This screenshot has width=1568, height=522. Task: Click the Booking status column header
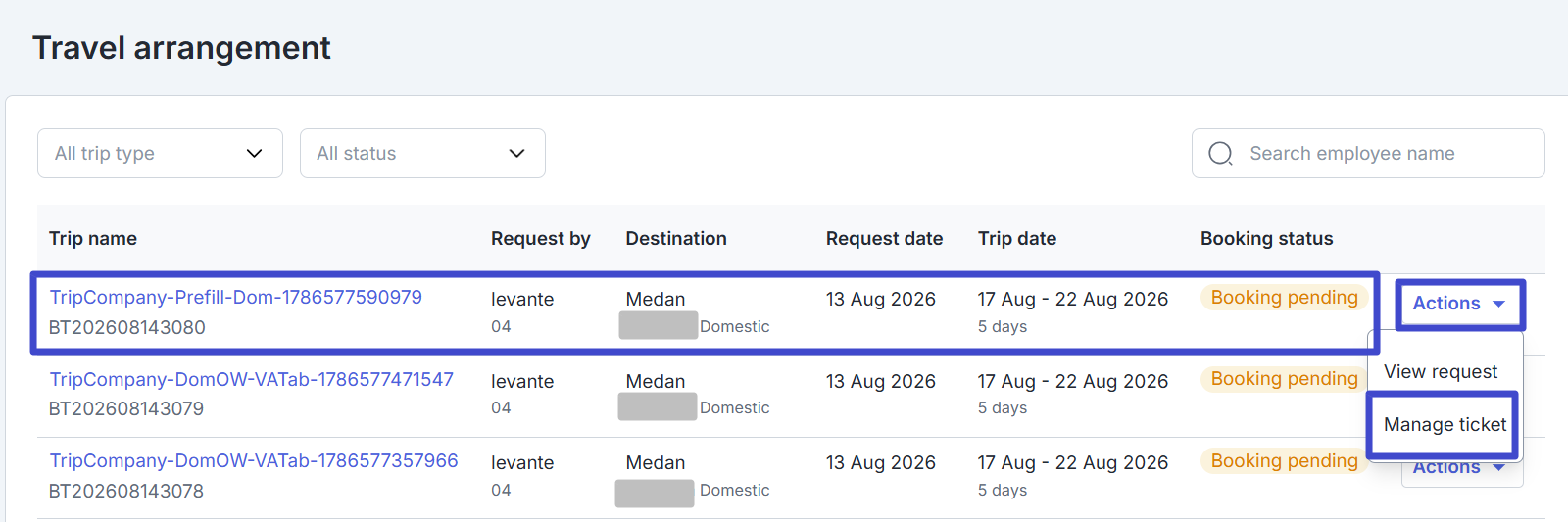tap(1266, 239)
